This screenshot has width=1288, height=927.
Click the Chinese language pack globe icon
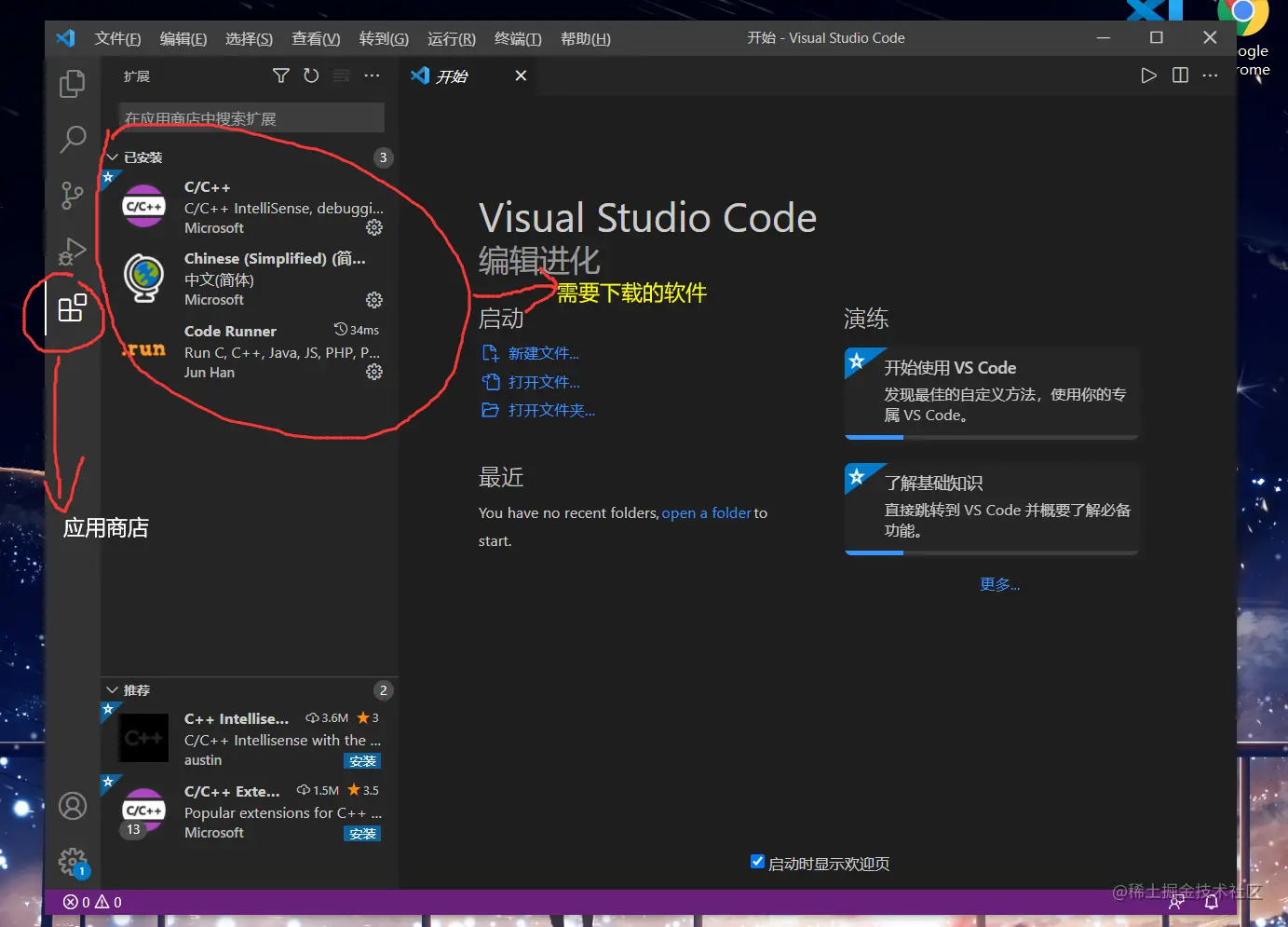click(144, 279)
